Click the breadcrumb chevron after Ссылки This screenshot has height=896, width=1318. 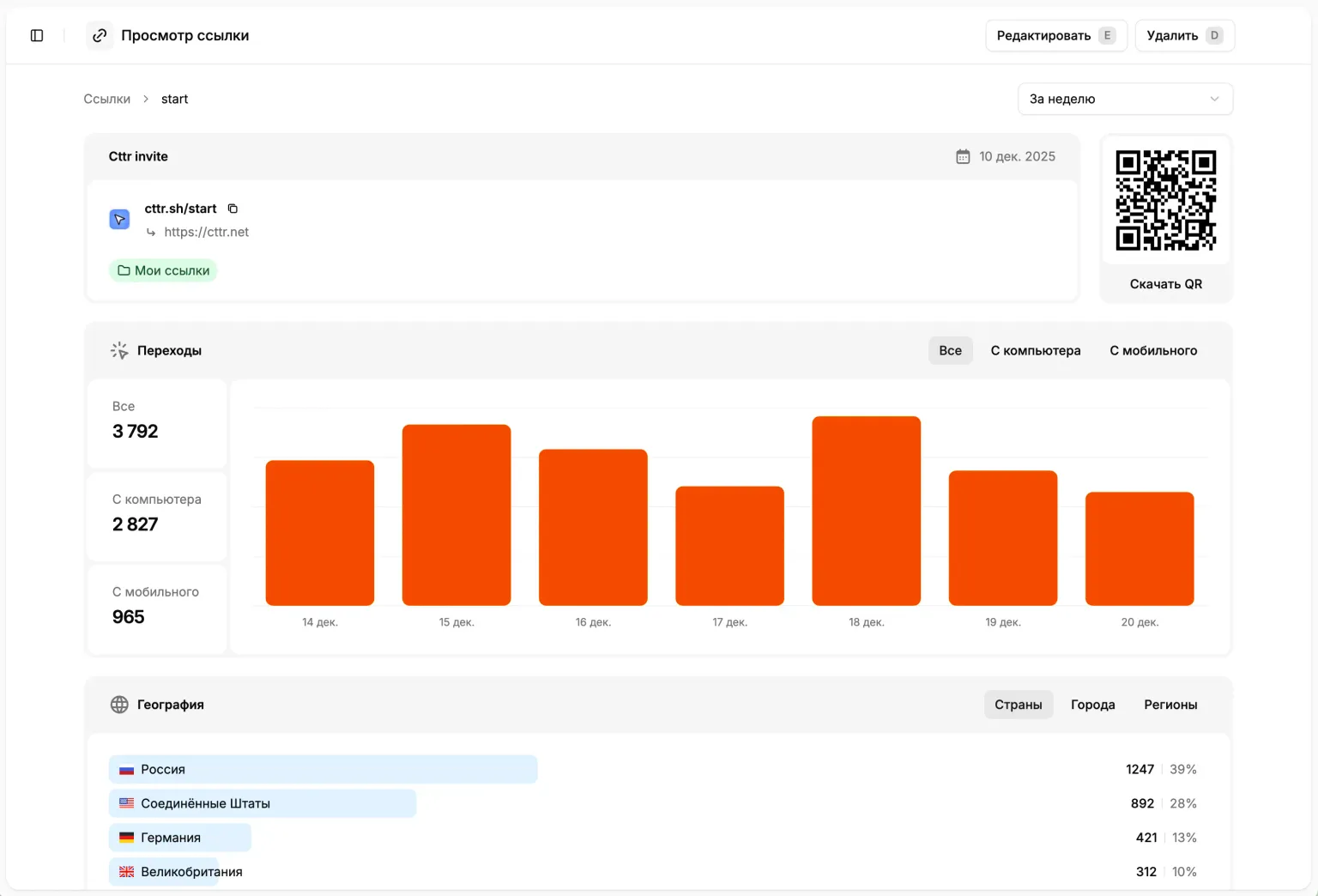146,99
